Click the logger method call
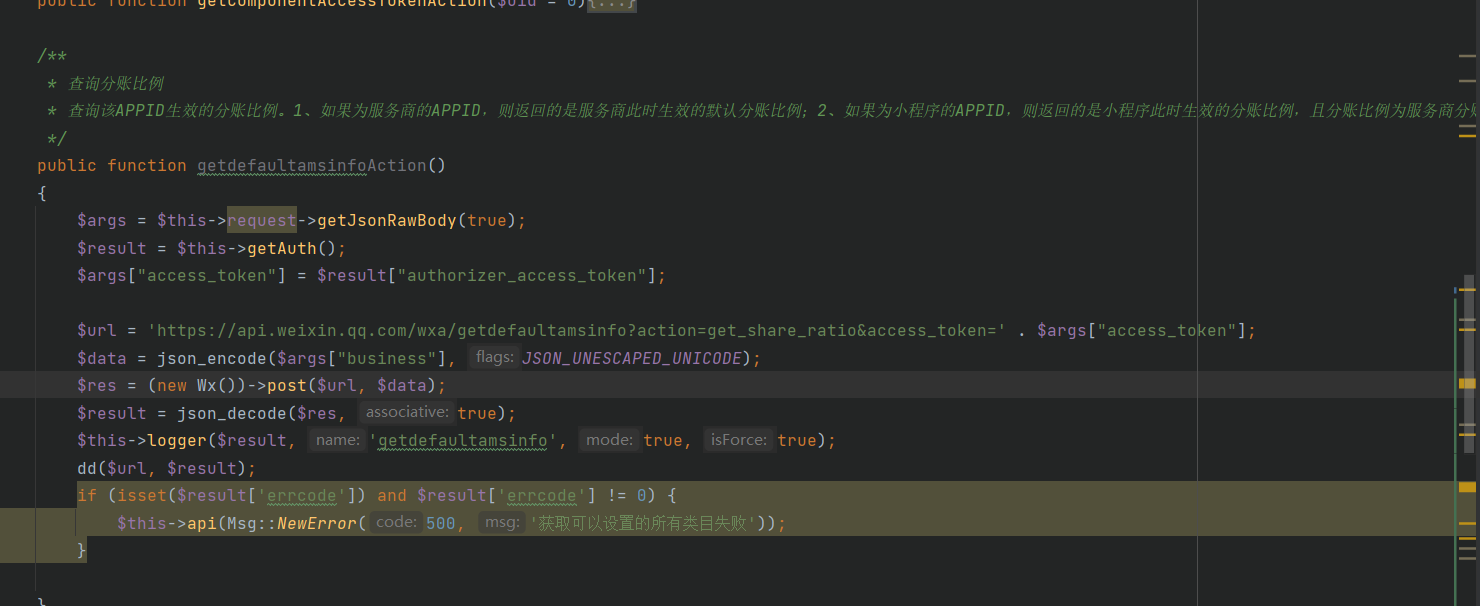Screen dimensions: 1480x606 (177, 440)
